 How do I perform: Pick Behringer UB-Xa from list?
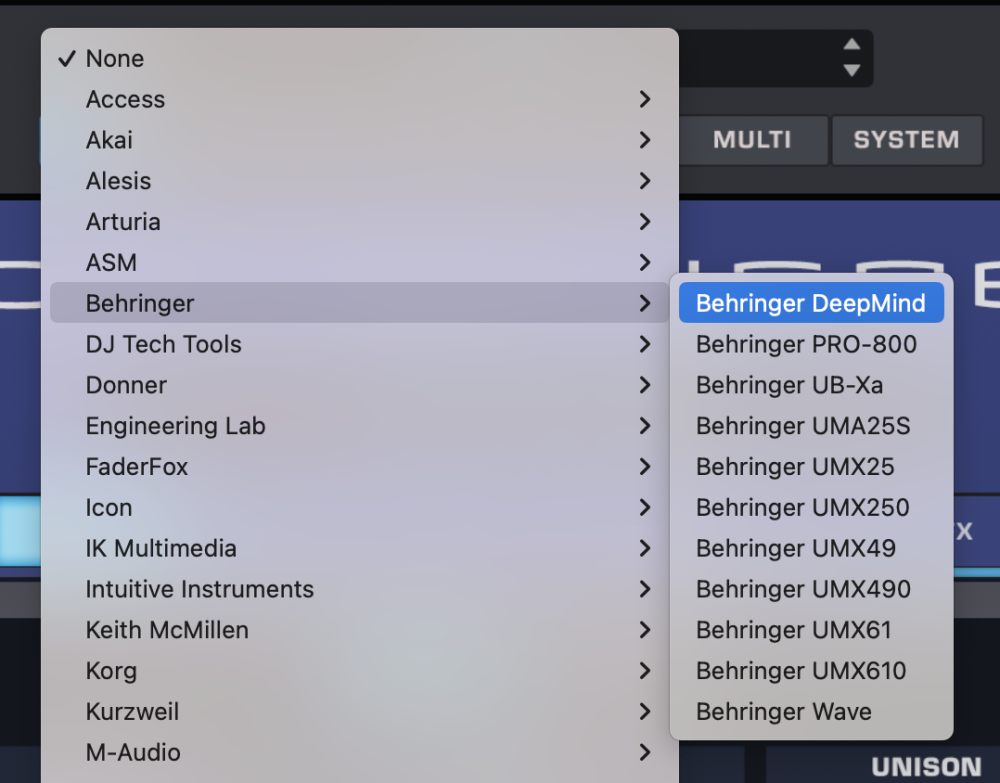[789, 386]
